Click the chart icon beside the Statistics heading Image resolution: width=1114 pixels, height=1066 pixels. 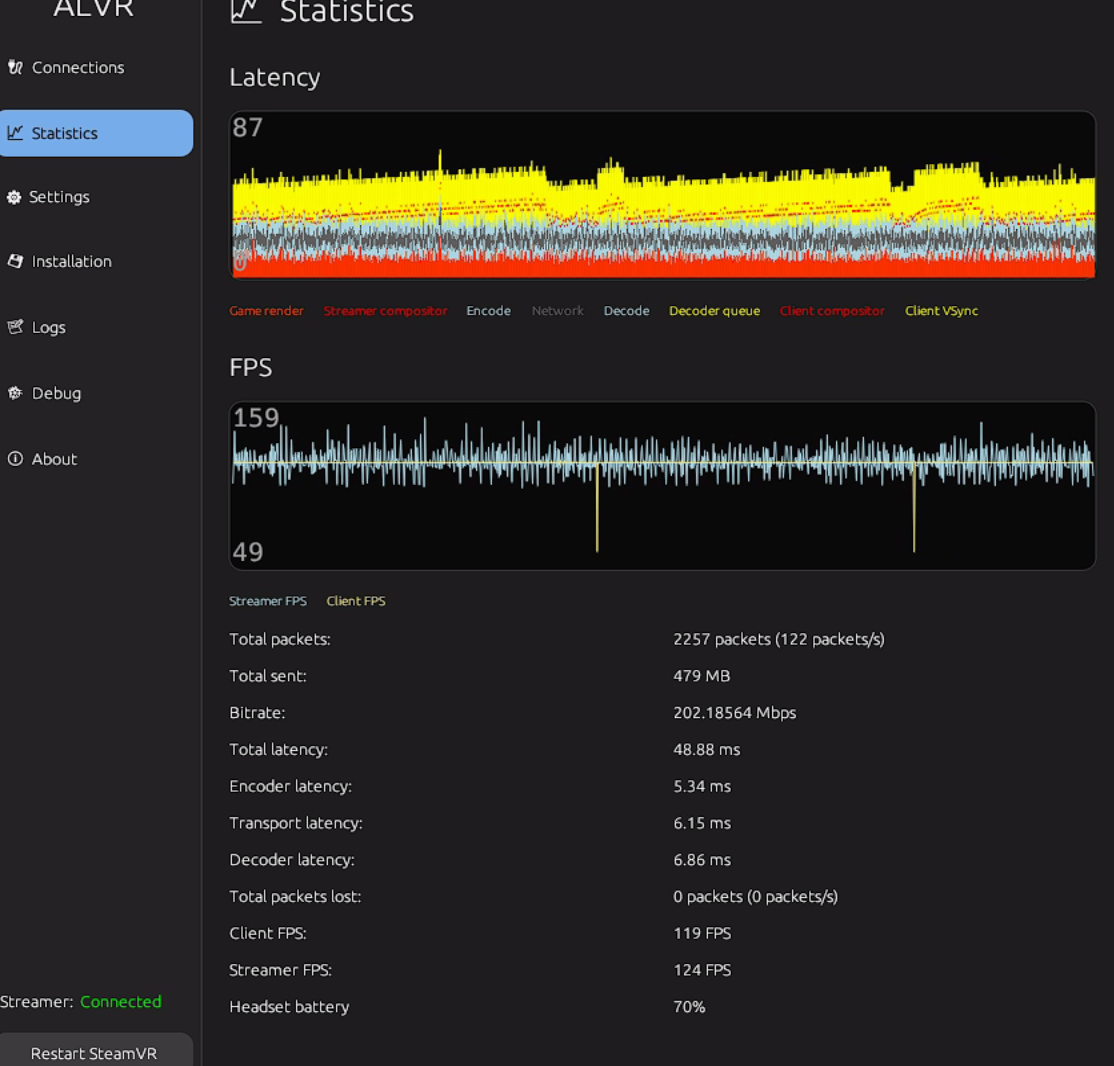[x=247, y=12]
